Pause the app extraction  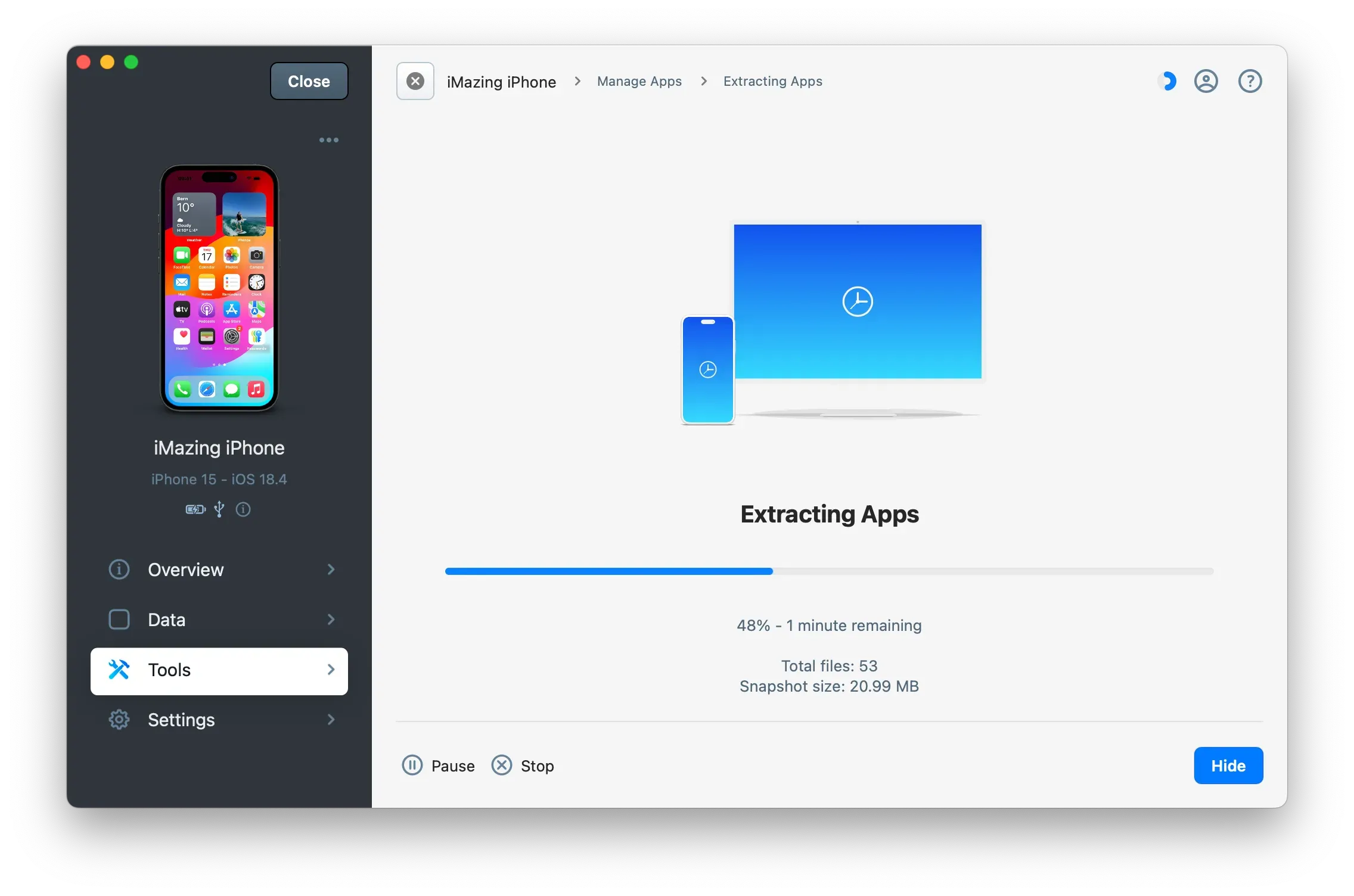tap(438, 766)
